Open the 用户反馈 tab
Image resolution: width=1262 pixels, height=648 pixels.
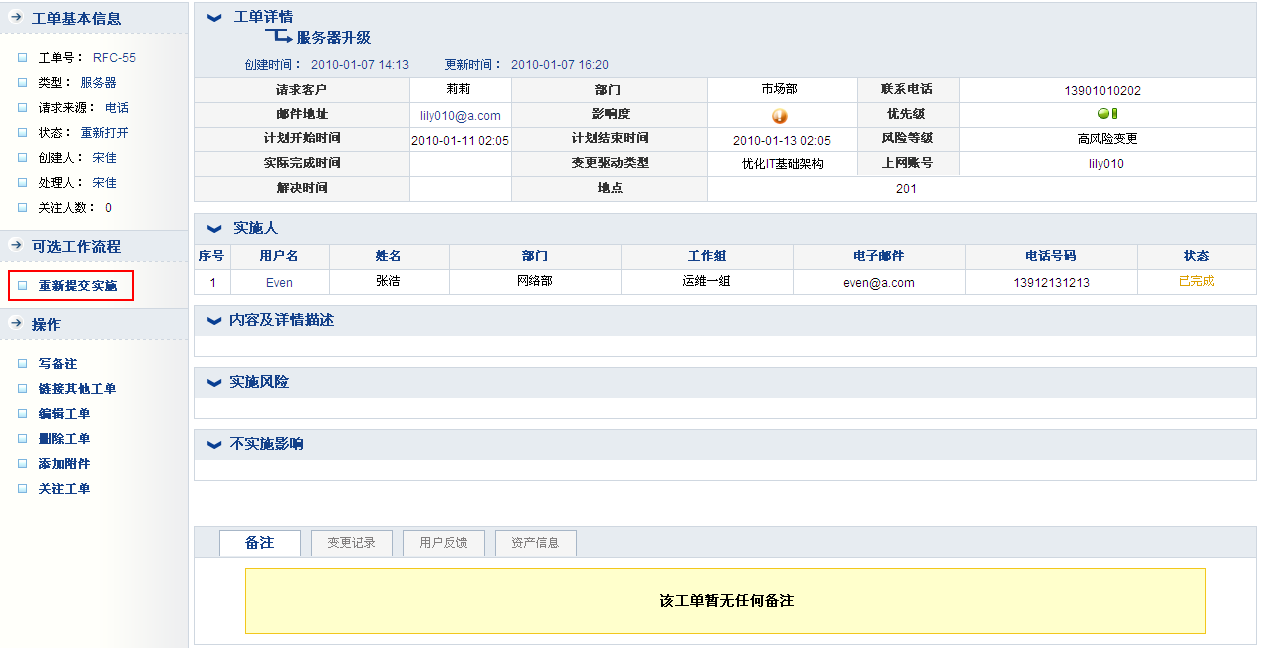[443, 543]
